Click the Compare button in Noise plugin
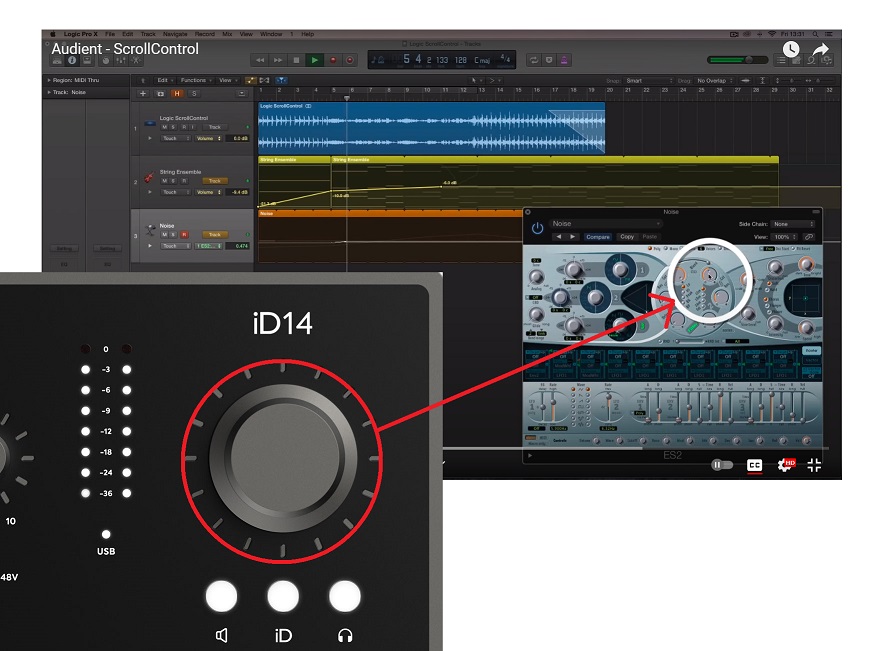 click(597, 237)
